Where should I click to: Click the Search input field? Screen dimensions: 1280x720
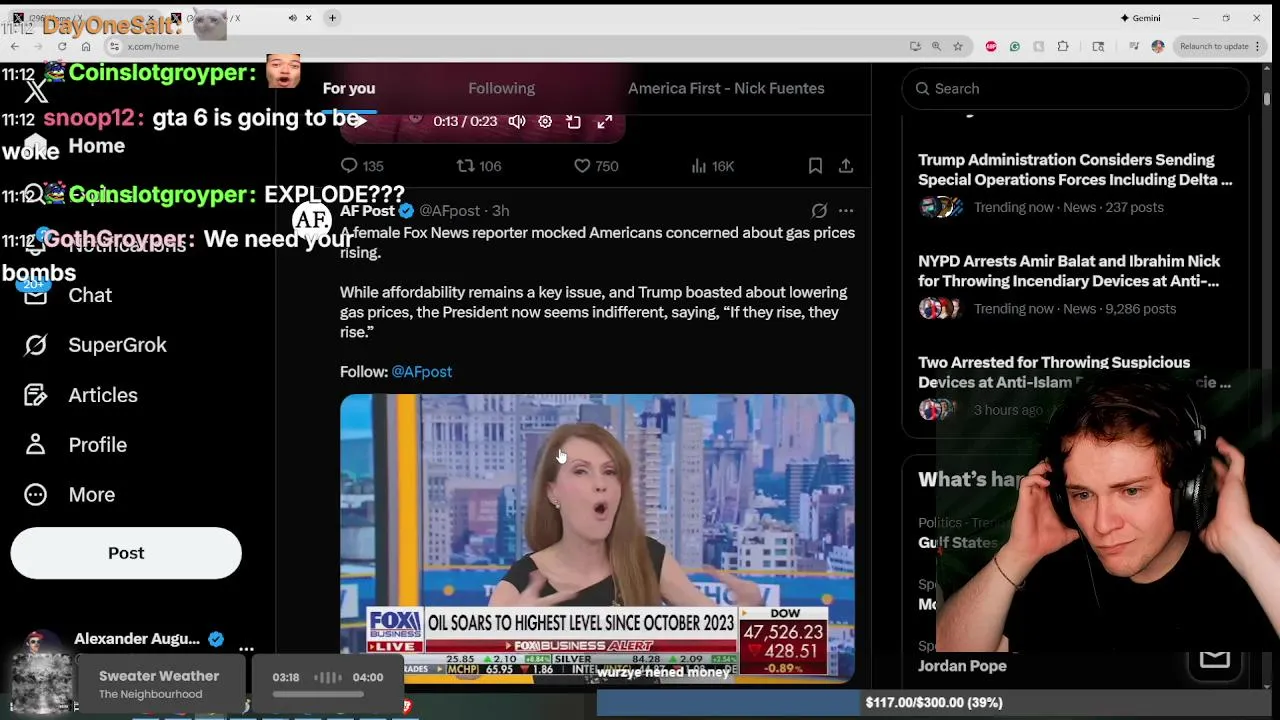1075,88
